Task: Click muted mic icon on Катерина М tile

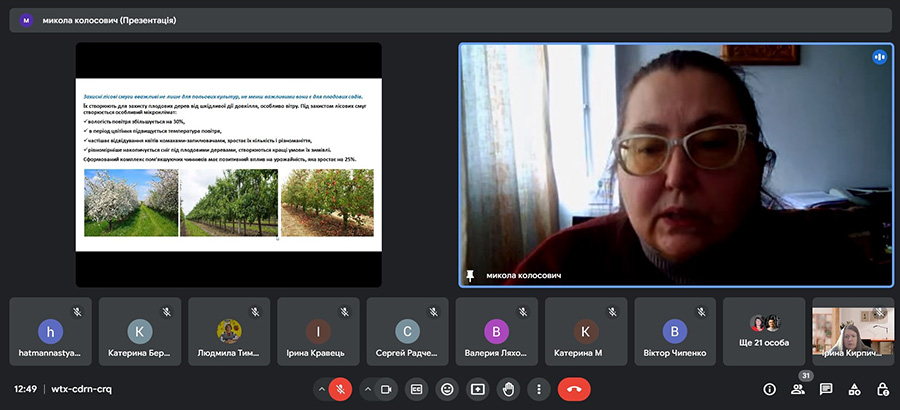Action: pyautogui.click(x=612, y=312)
